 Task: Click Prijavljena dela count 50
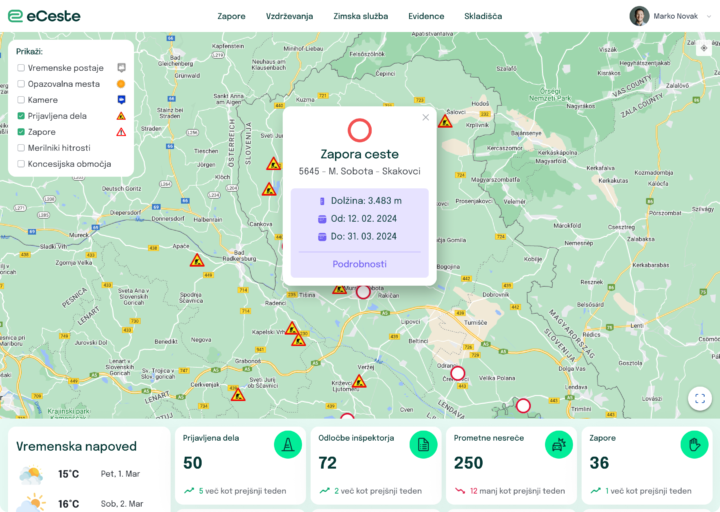193,463
